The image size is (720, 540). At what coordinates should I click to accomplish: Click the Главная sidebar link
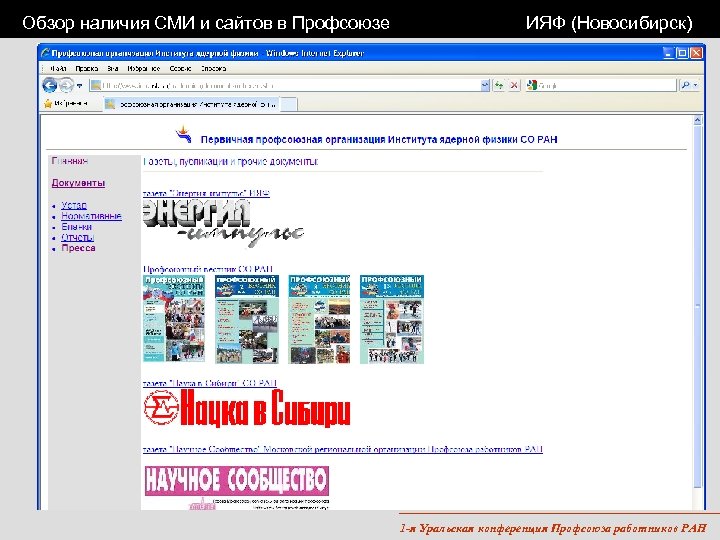click(x=70, y=161)
